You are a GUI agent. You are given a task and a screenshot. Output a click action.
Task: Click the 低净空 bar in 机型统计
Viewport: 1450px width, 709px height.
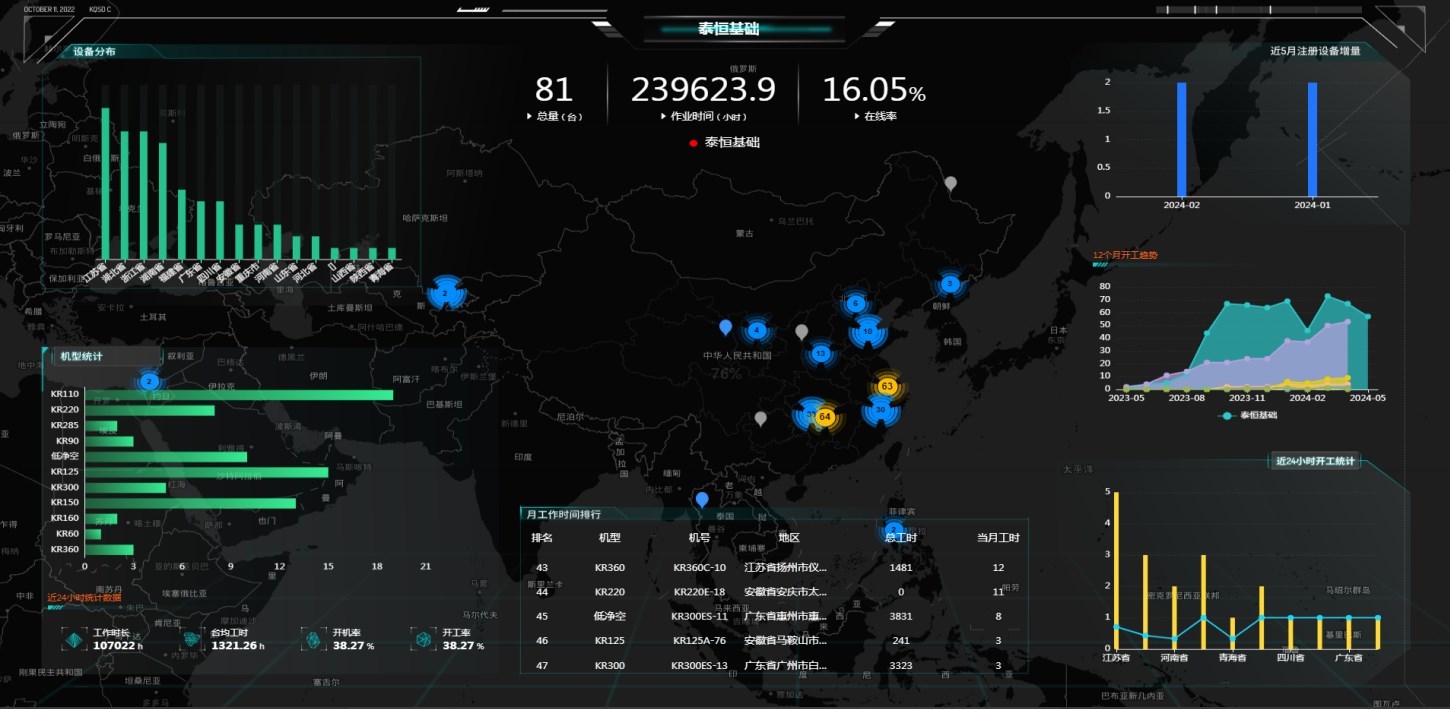(165, 456)
